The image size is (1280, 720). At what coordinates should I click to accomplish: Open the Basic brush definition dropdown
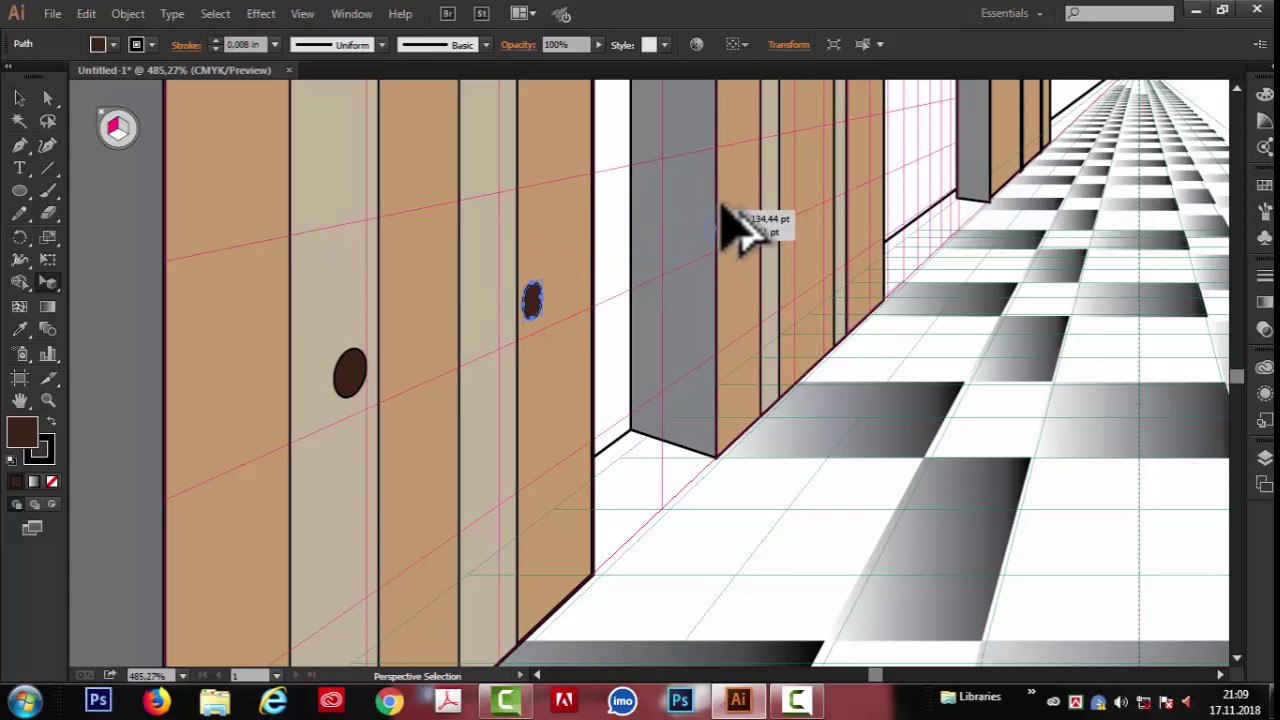click(486, 45)
